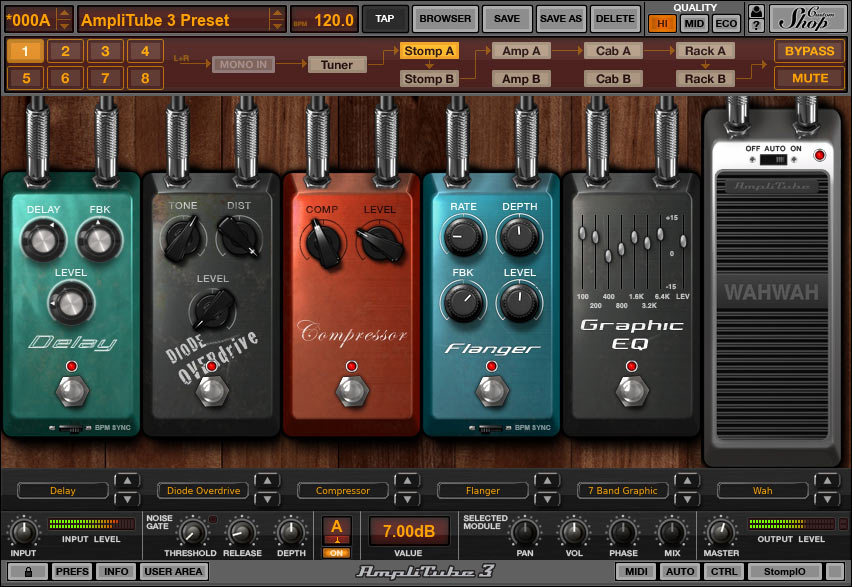Switch to the Amp A module
The height and width of the screenshot is (587, 852).
pos(521,51)
